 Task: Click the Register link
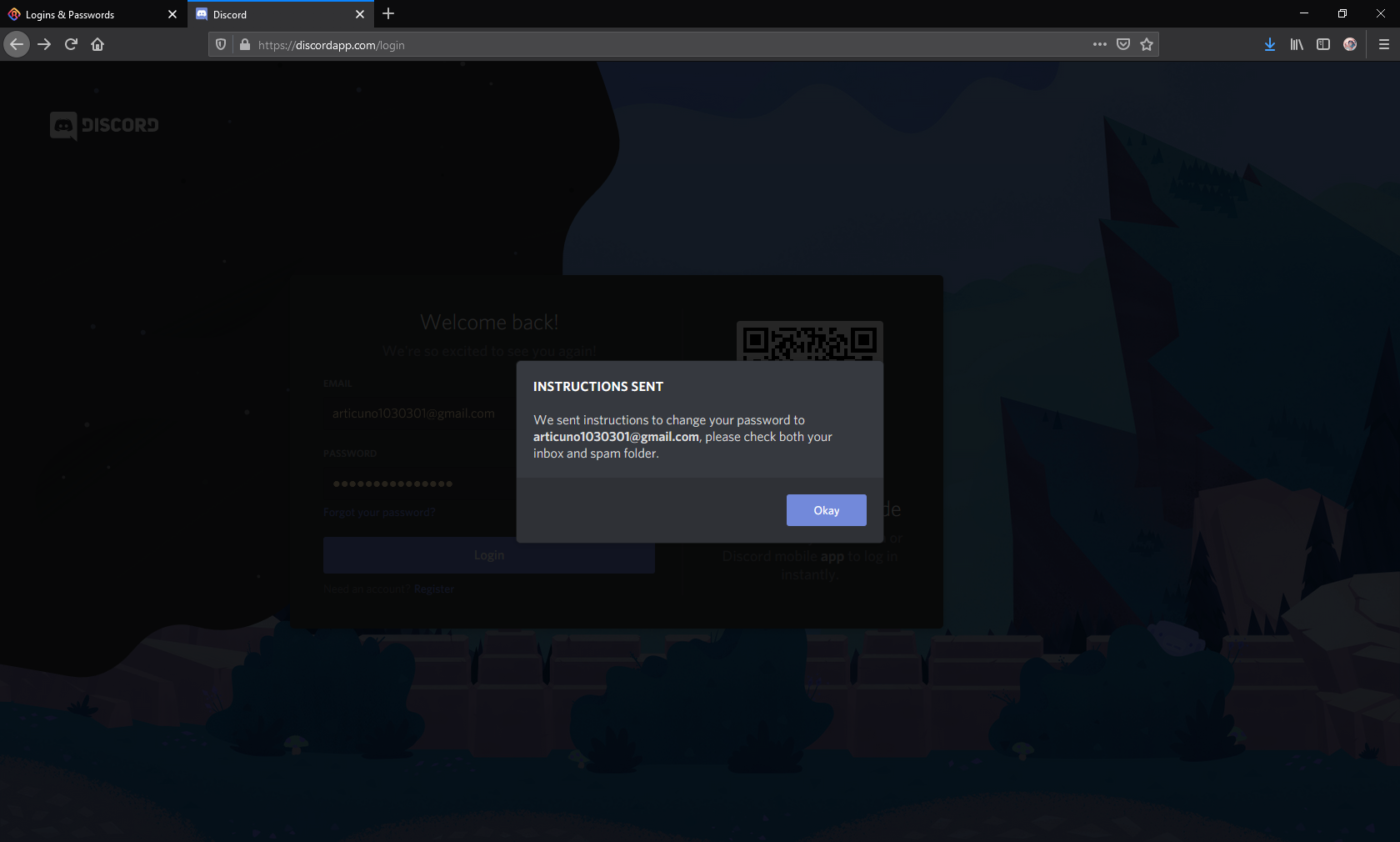[x=434, y=589]
